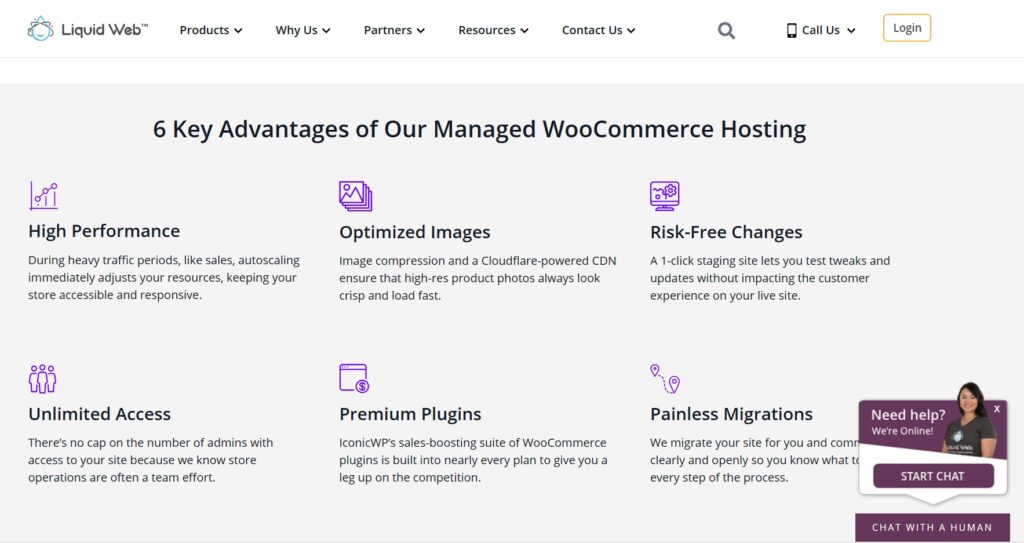Click the phone icon beside Call Us
Image resolution: width=1024 pixels, height=543 pixels.
[791, 30]
